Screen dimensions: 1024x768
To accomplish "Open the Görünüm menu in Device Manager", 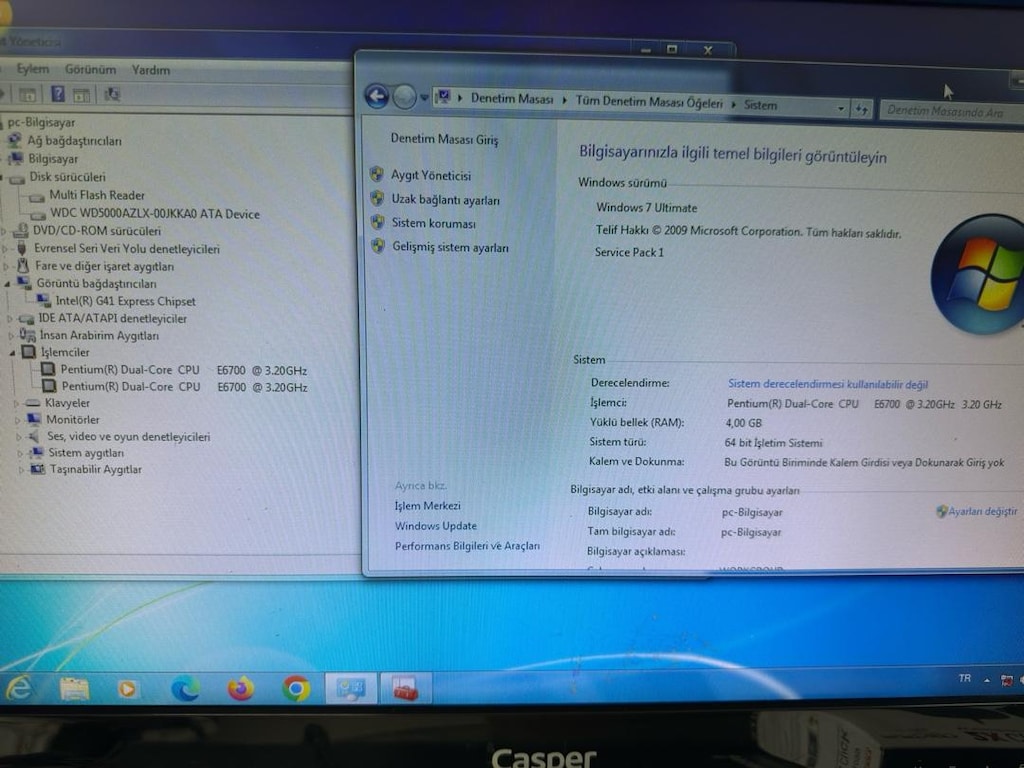I will pos(90,69).
